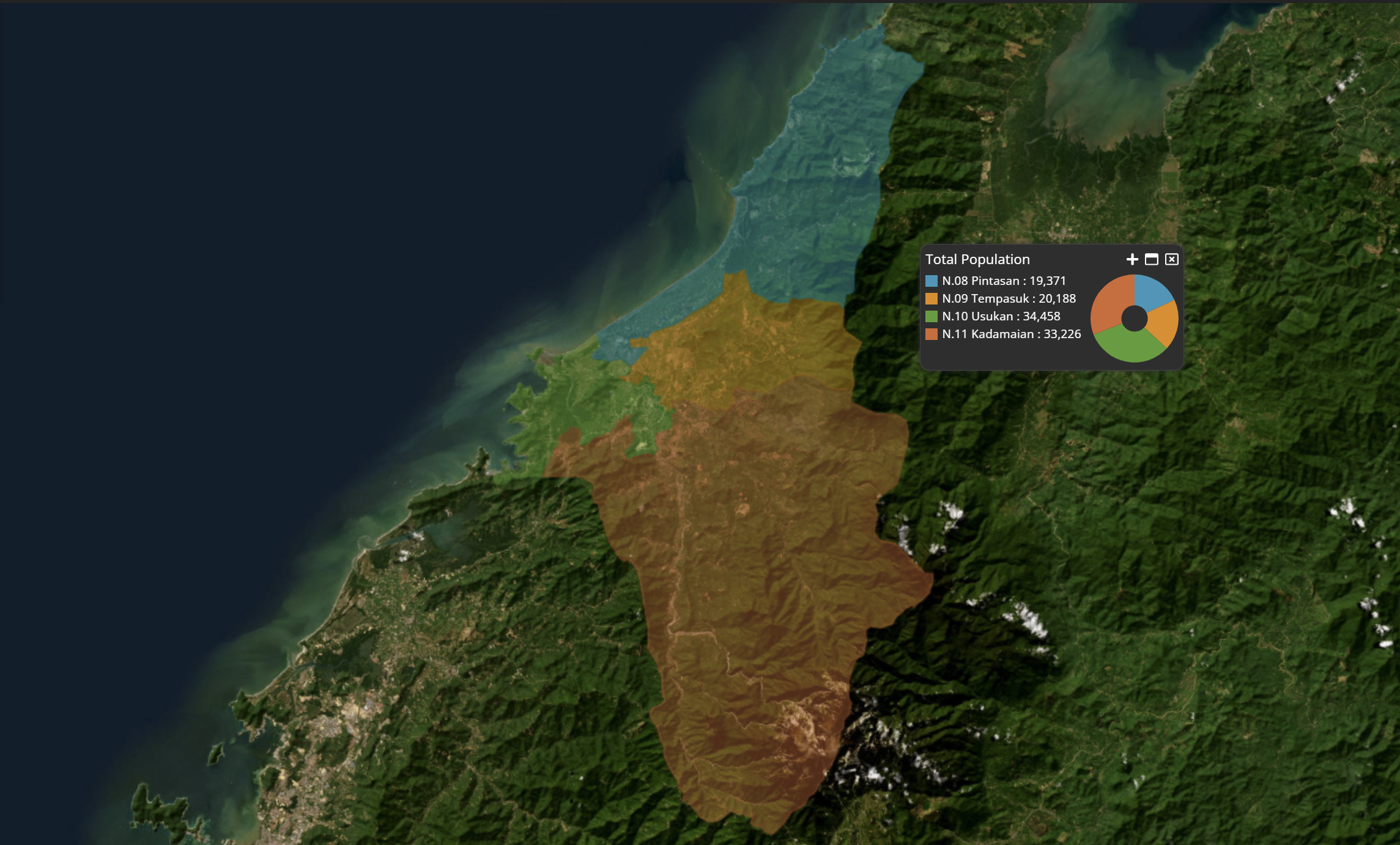Click the green Usukan slice of the donut chart
This screenshot has width=1400, height=845.
click(x=1129, y=346)
